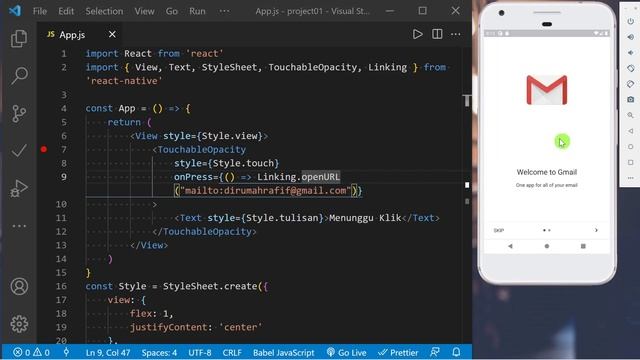This screenshot has height=360, width=640.
Task: Open the Accounts menu icon
Action: pos(19,287)
